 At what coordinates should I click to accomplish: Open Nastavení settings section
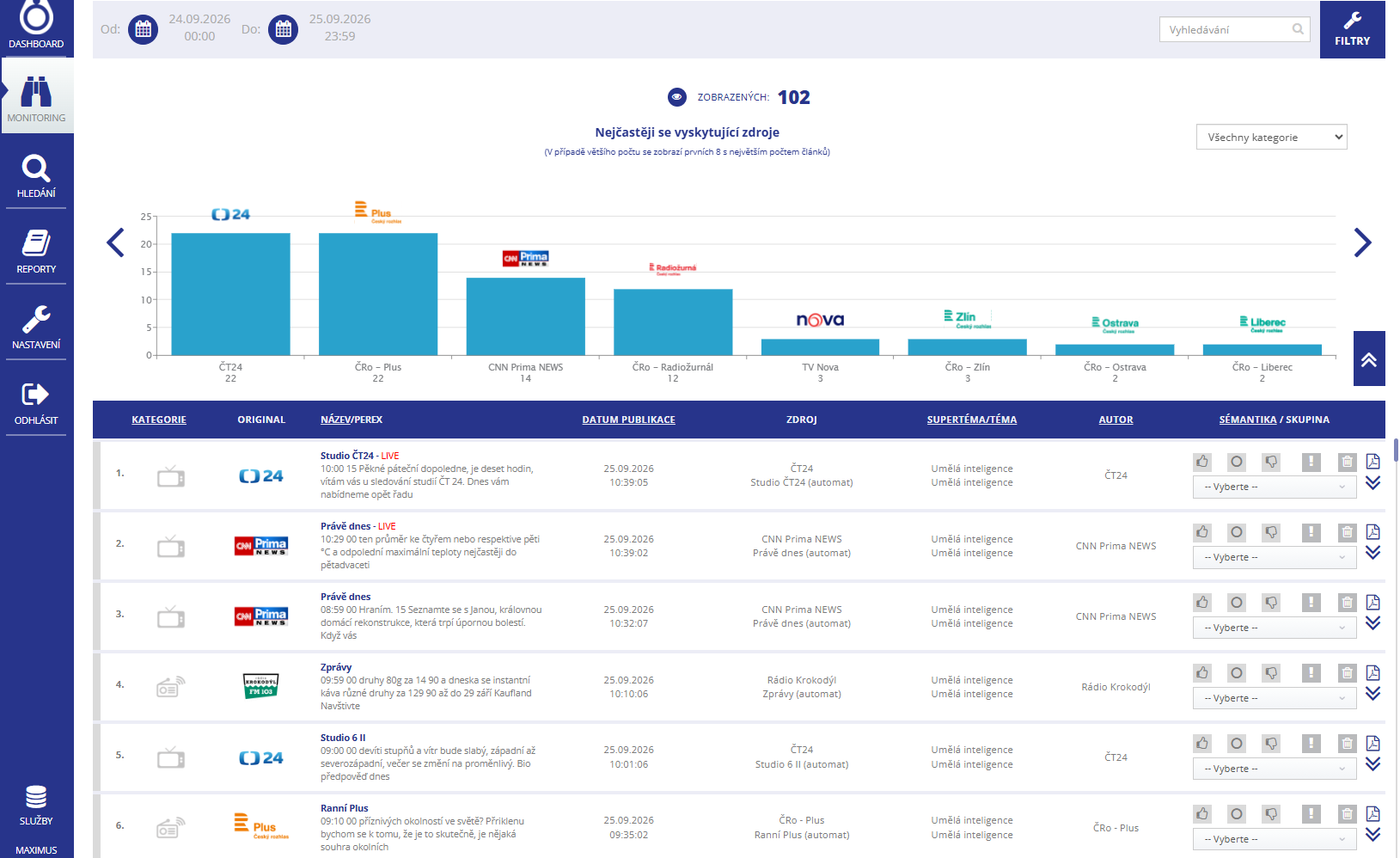point(36,327)
